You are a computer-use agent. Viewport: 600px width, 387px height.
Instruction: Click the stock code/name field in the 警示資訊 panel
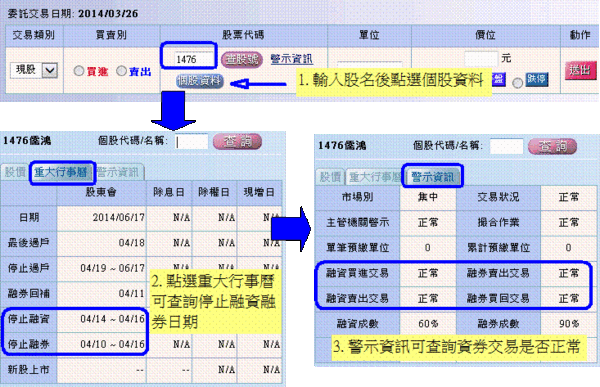tap(506, 147)
